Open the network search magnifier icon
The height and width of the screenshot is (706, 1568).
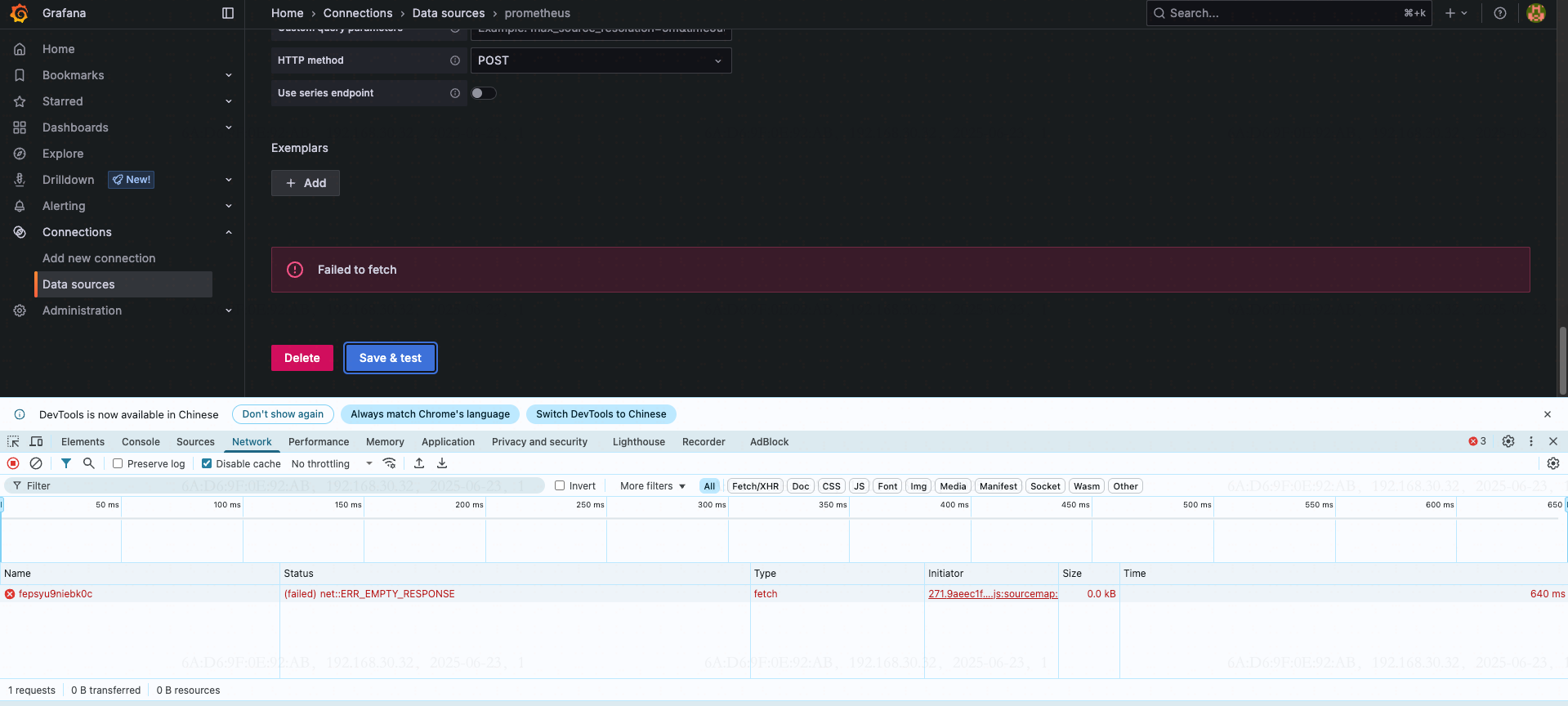coord(89,463)
